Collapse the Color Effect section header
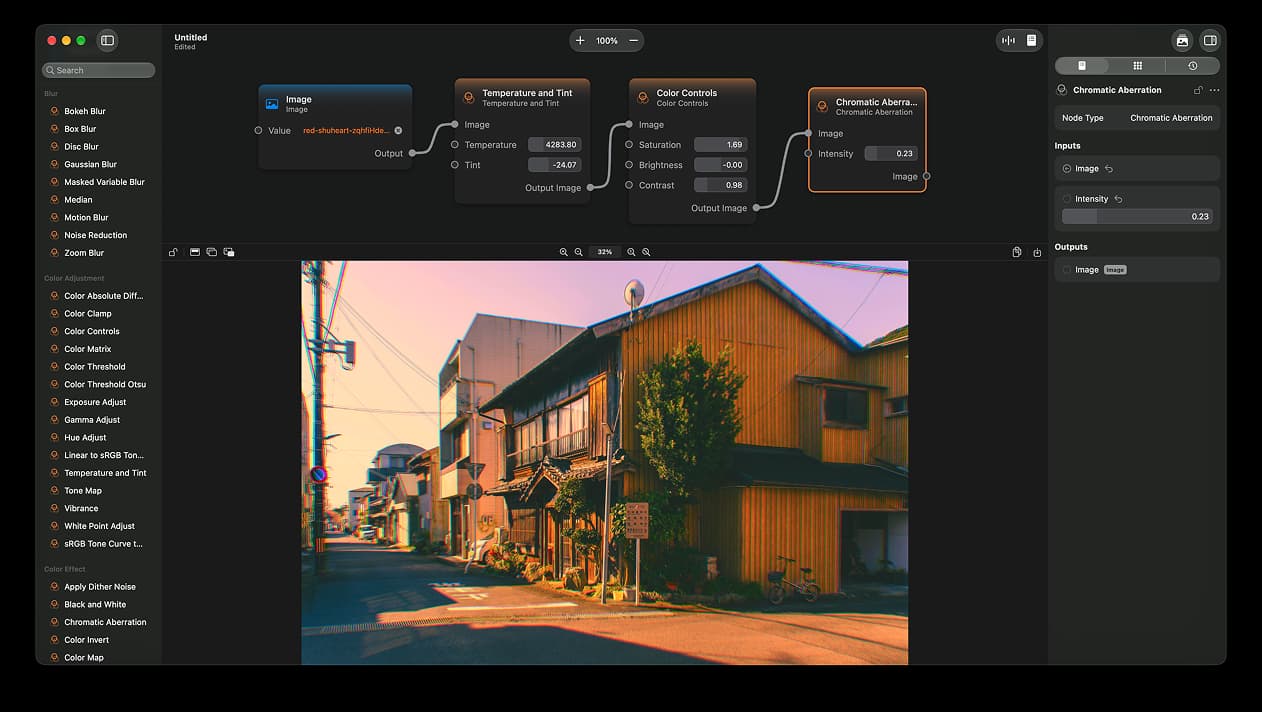Image resolution: width=1262 pixels, height=712 pixels. (x=65, y=569)
